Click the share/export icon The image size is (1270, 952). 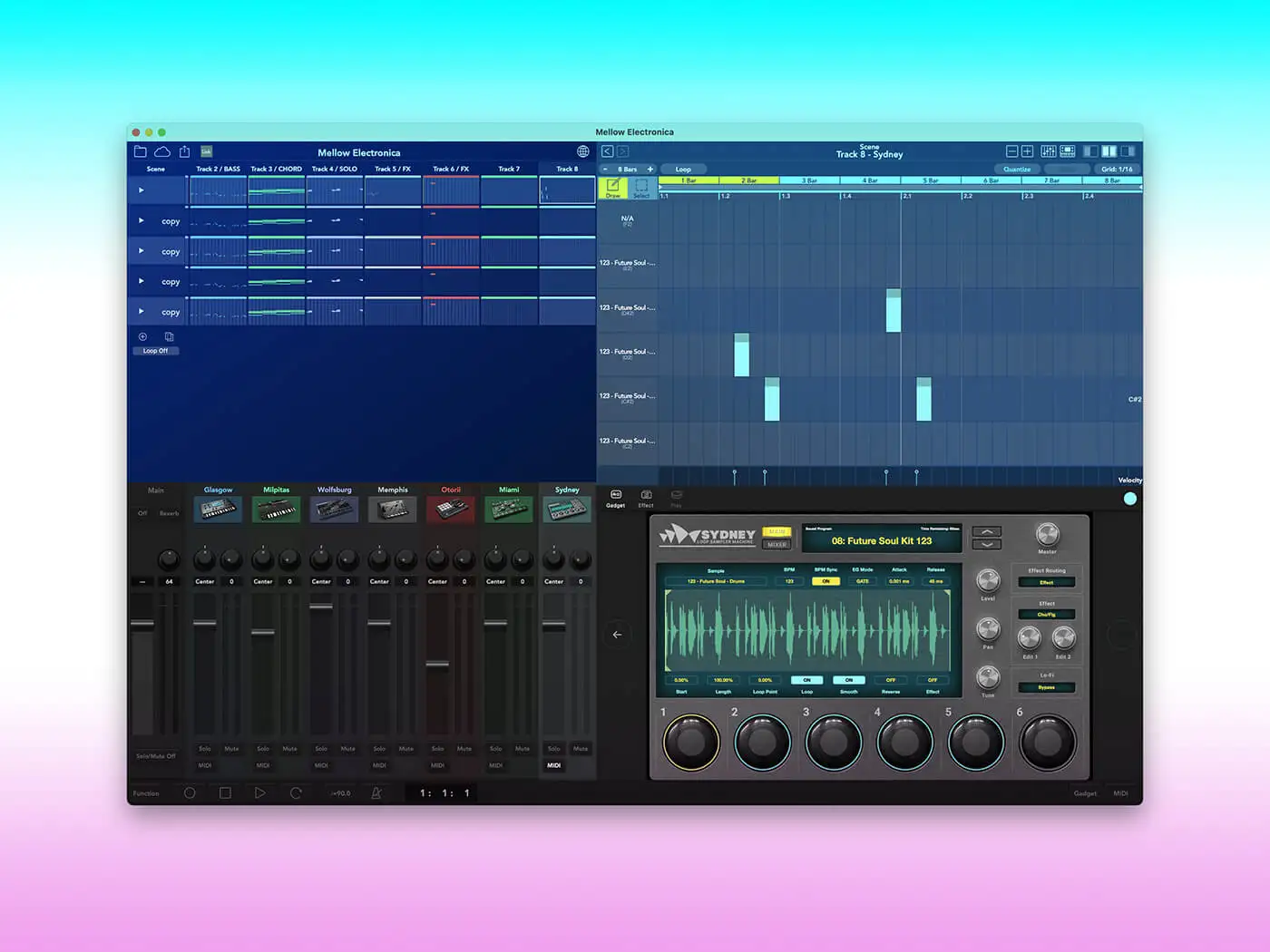184,151
